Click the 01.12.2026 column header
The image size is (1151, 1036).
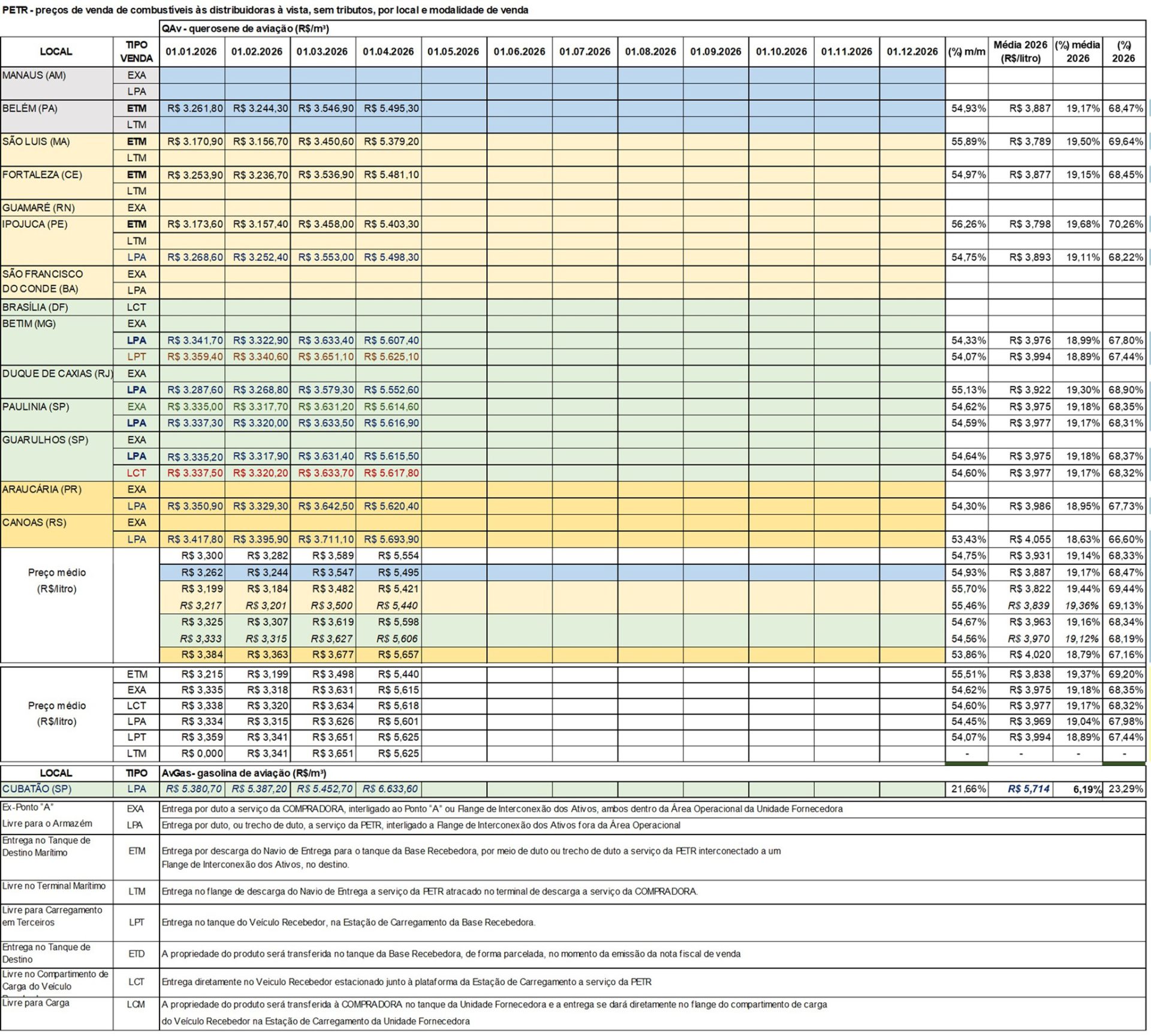coord(912,52)
